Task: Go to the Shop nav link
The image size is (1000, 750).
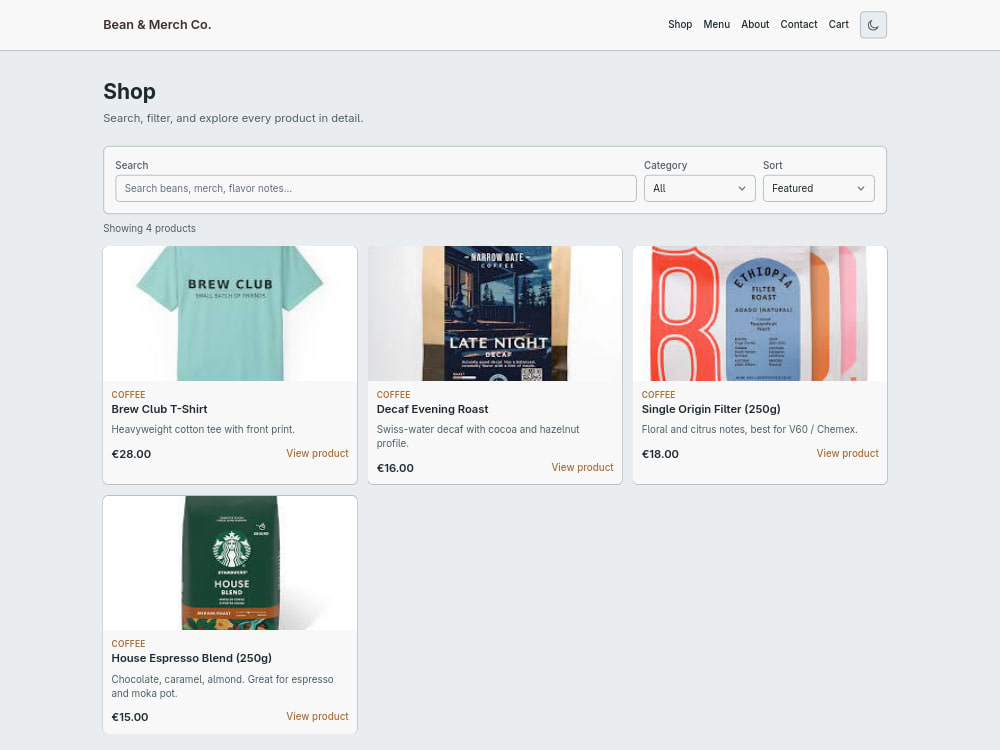Action: (680, 24)
